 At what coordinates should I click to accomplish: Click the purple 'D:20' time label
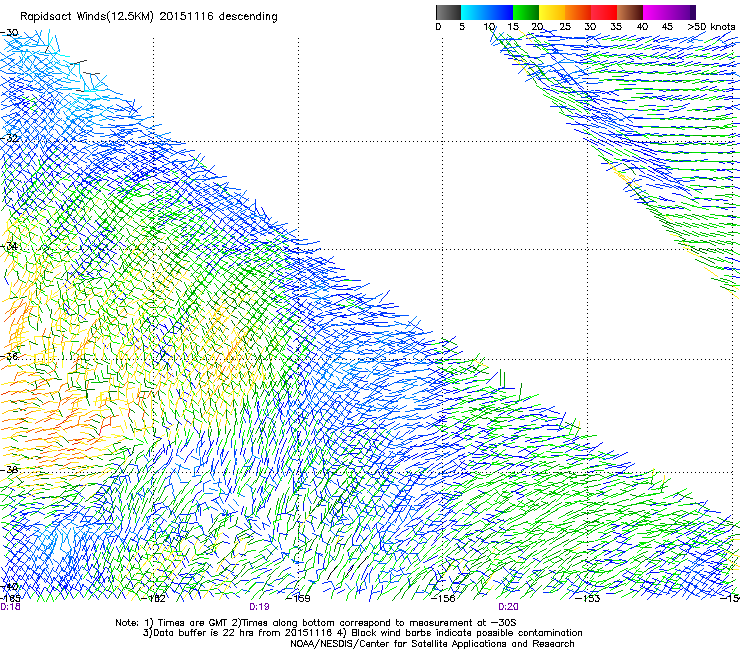coord(508,607)
